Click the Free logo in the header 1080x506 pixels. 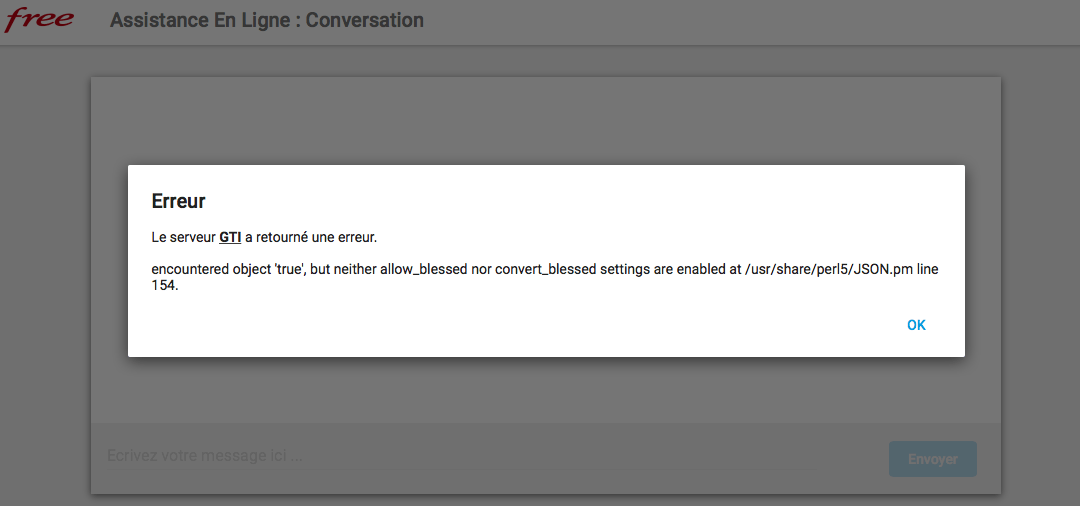[39, 19]
